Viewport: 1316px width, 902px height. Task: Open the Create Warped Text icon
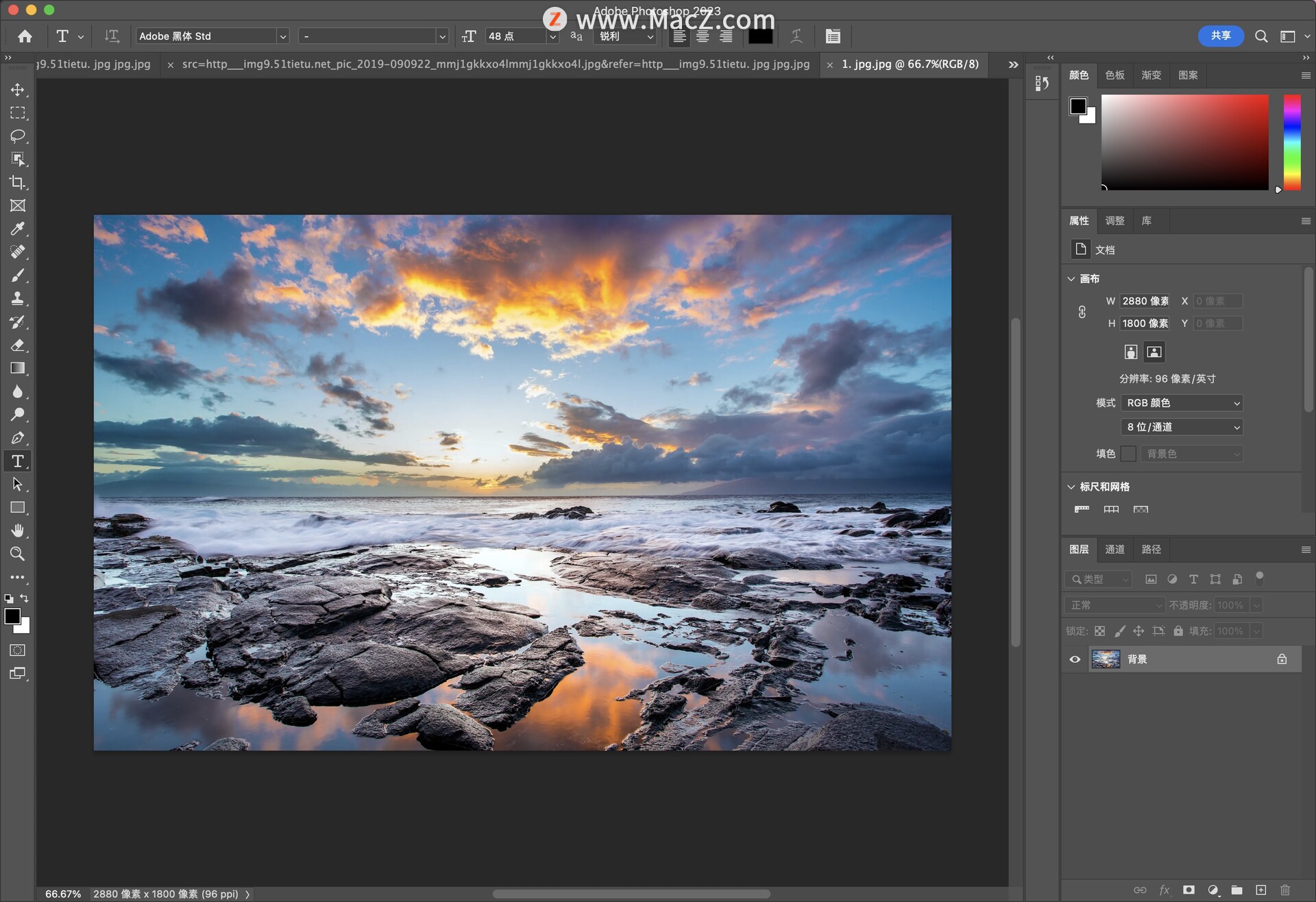pos(796,36)
